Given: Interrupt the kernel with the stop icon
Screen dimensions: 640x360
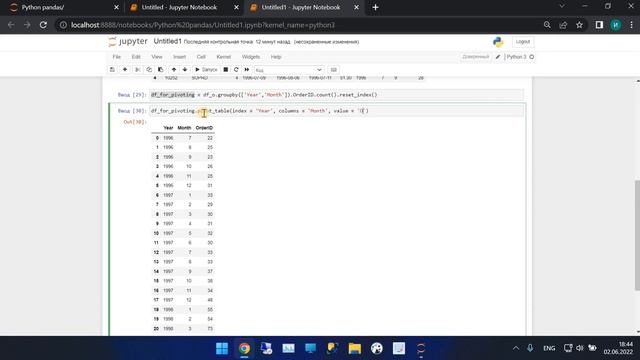Looking at the screenshot, I should [x=225, y=70].
